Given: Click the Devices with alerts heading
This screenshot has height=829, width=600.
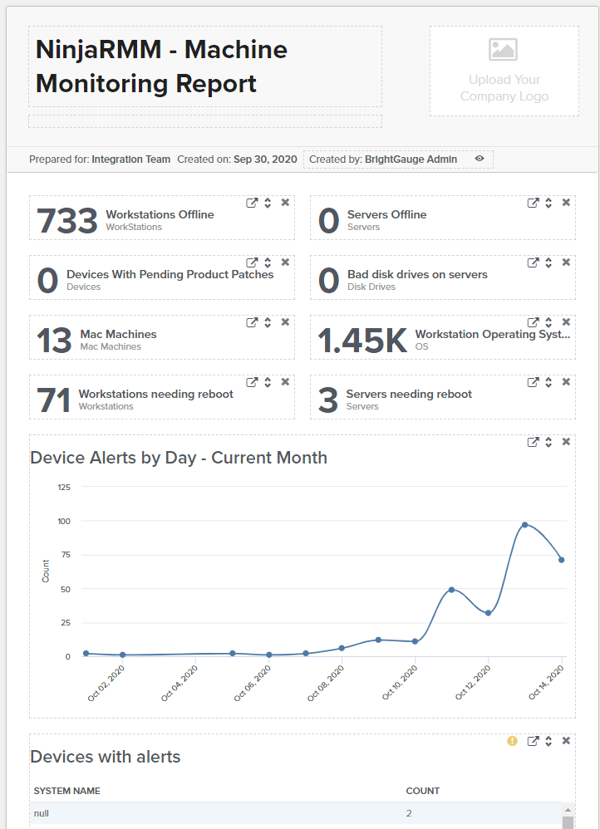Looking at the screenshot, I should click(x=105, y=757).
